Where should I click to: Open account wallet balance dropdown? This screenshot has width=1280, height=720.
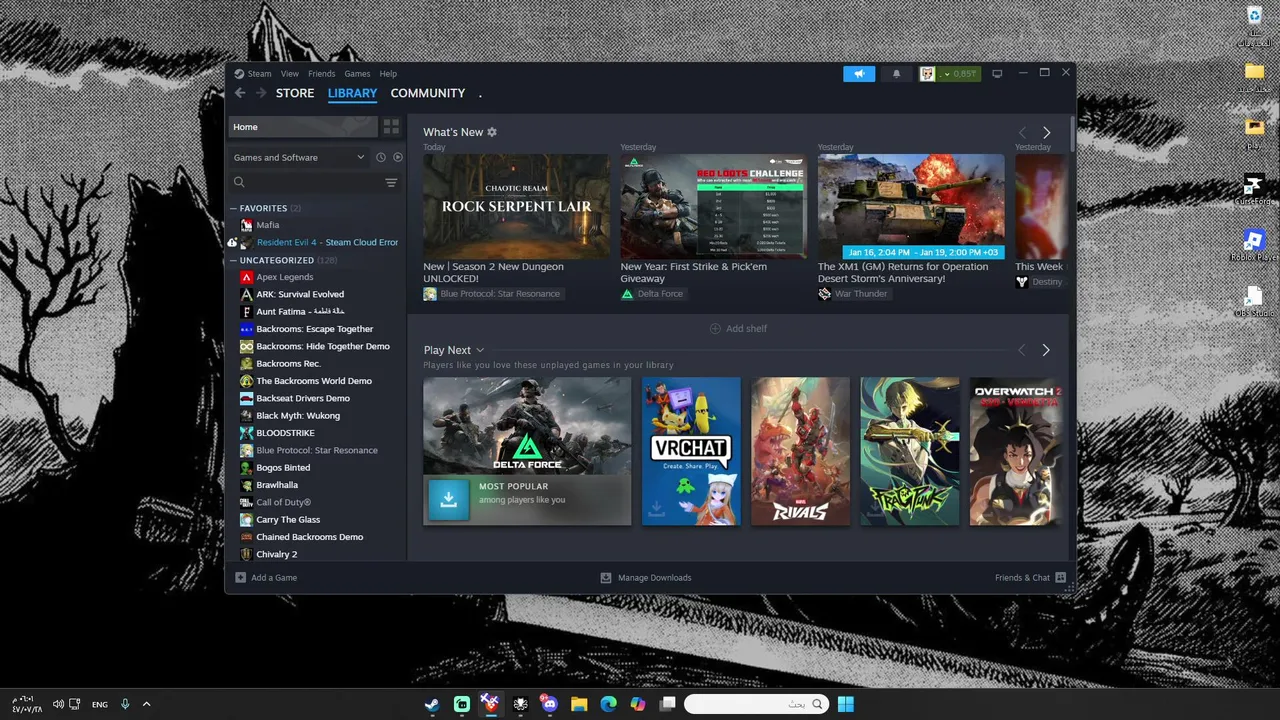959,74
